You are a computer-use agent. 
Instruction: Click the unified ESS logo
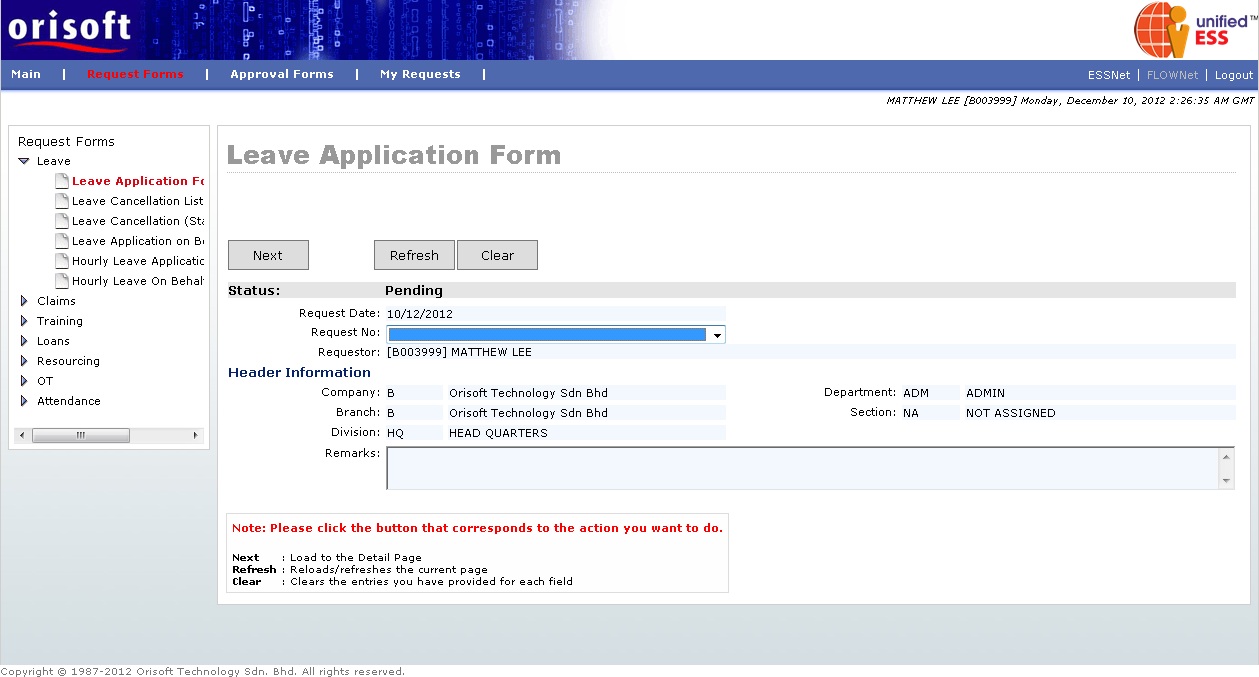pyautogui.click(x=1194, y=29)
